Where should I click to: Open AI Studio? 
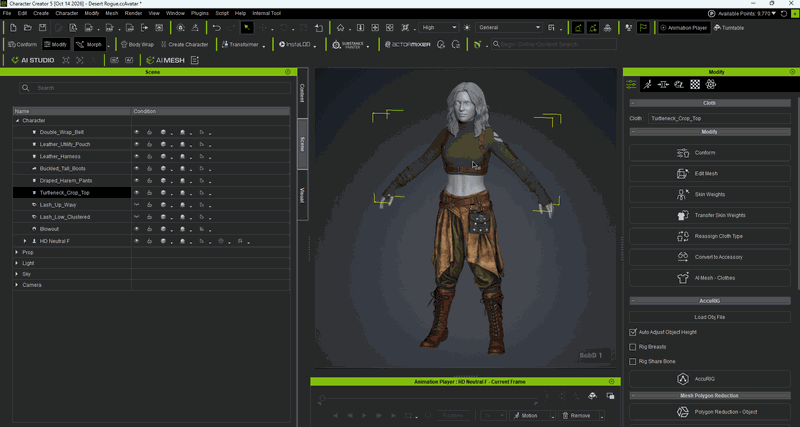pos(33,60)
